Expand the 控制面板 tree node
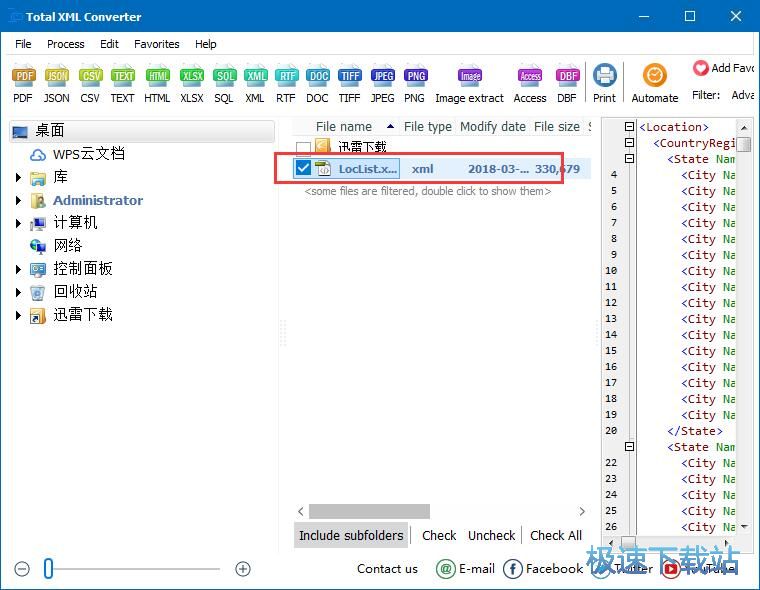This screenshot has width=760, height=590. 18,269
